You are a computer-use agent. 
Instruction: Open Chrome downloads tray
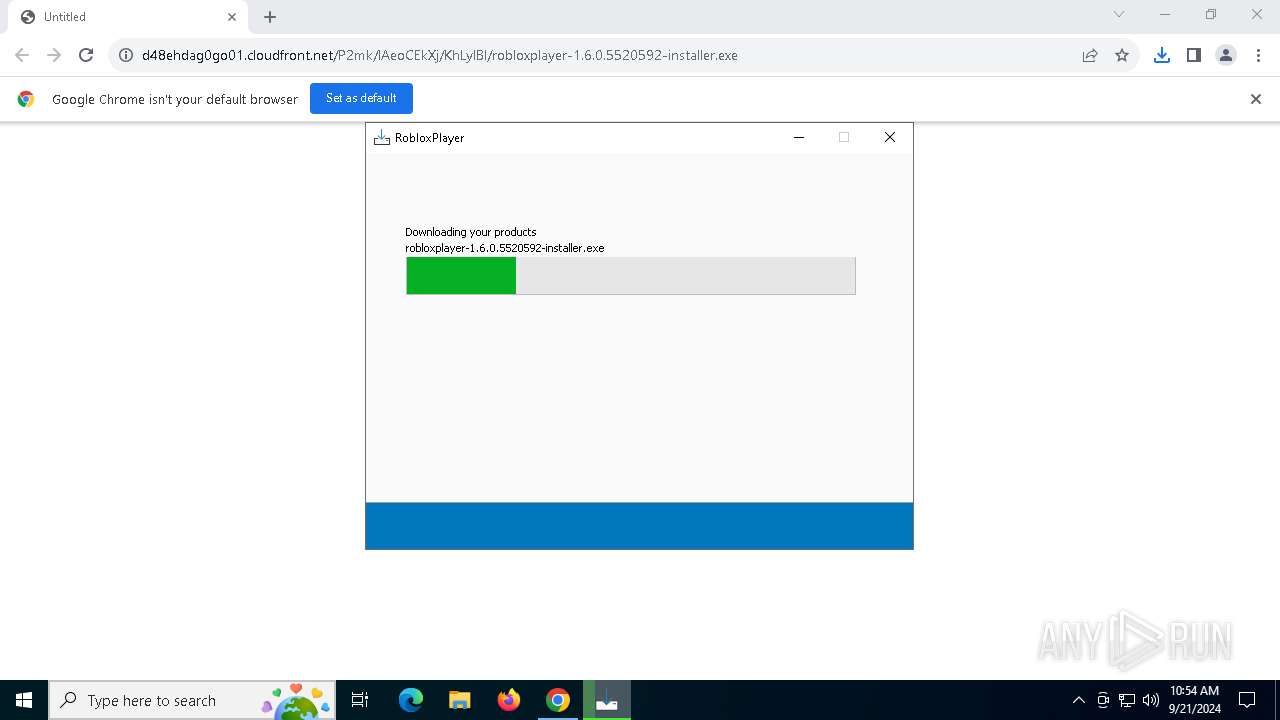1161,55
